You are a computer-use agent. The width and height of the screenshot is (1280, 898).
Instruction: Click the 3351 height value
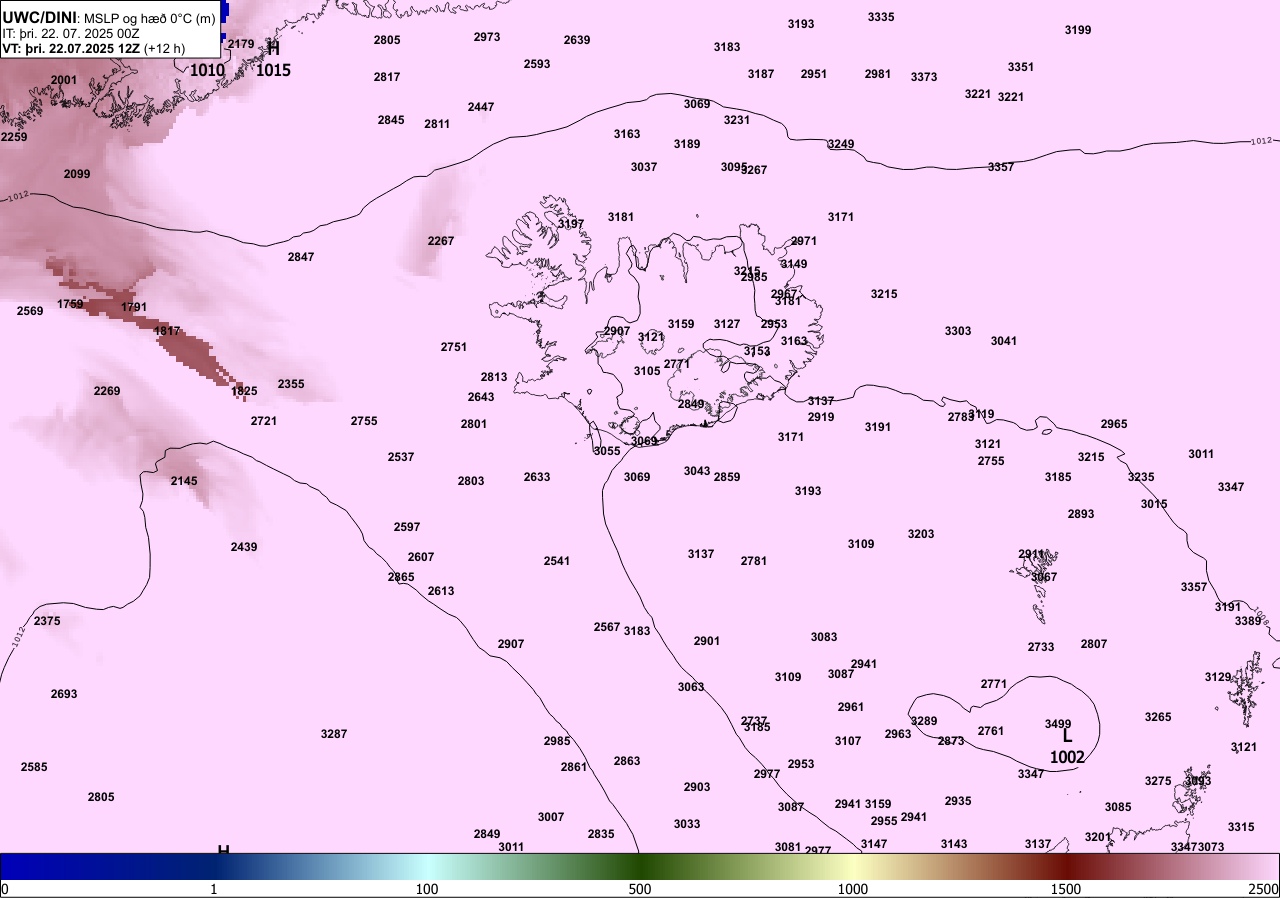coord(1021,67)
